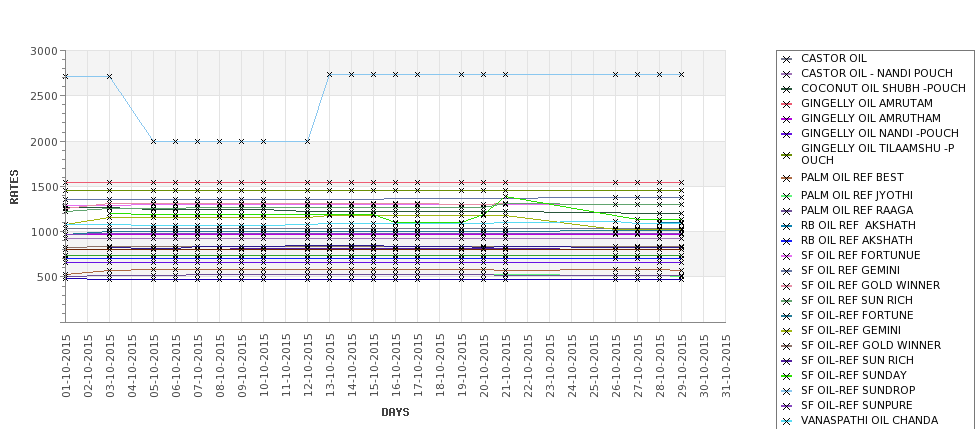Click the 500 y-axis tick label

(x=47, y=277)
